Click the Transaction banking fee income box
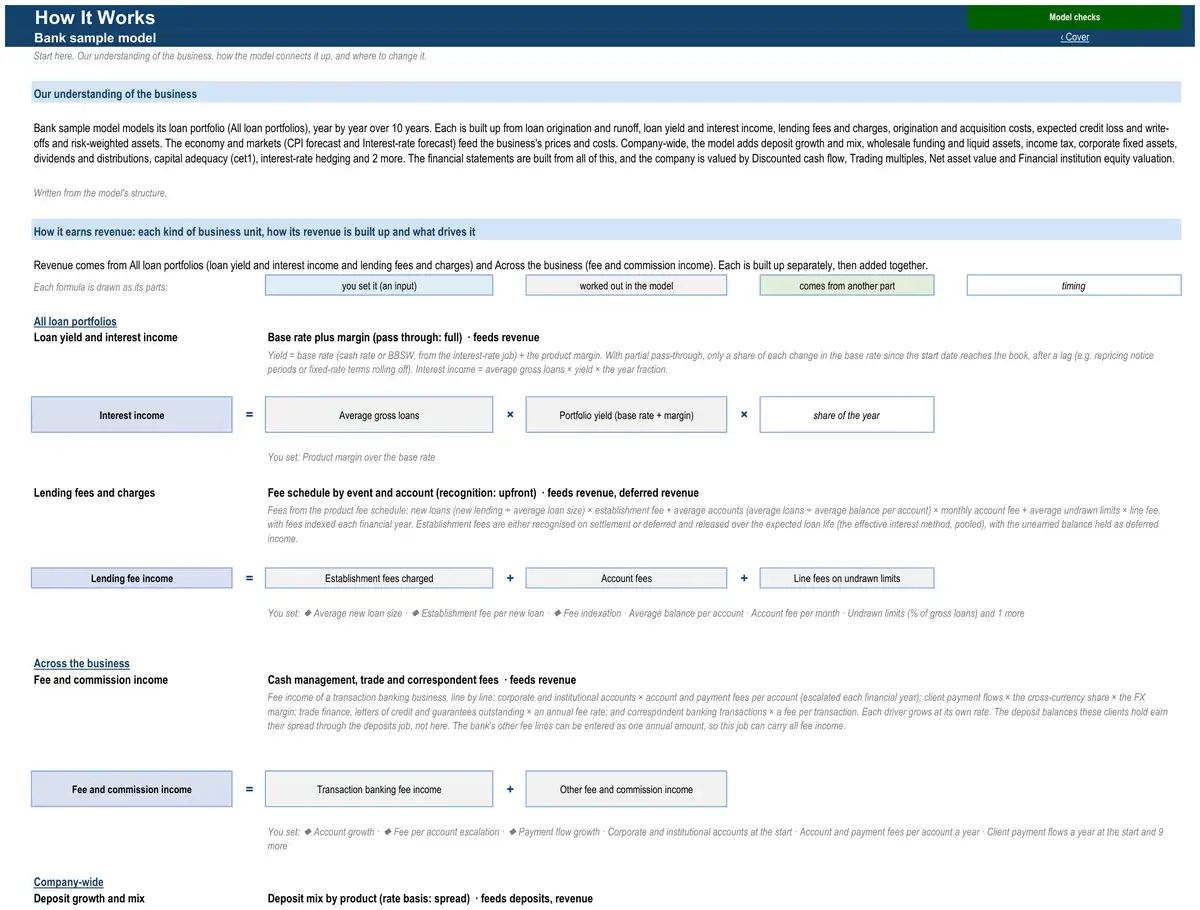 click(x=379, y=789)
